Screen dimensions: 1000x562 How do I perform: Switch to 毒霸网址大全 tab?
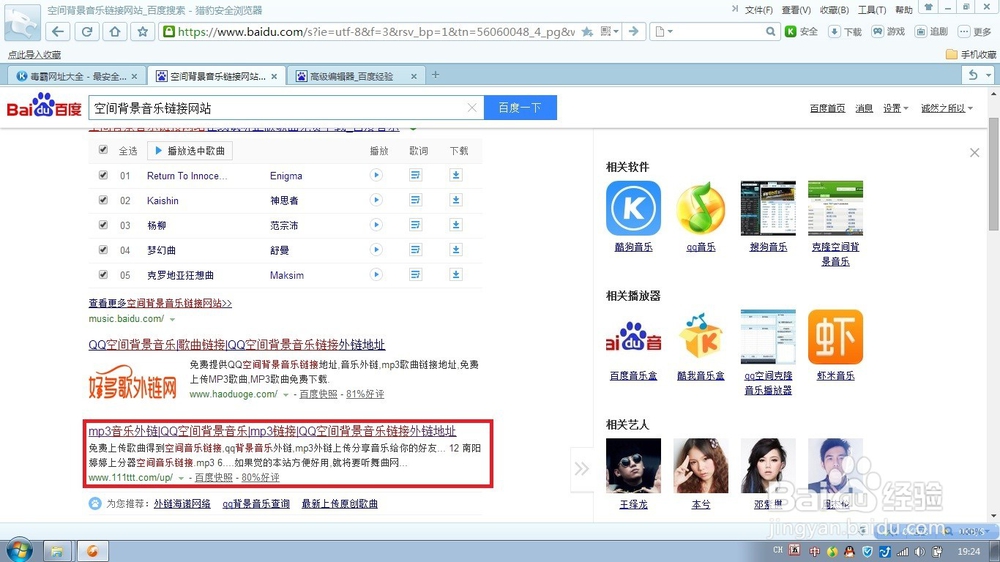pyautogui.click(x=77, y=76)
